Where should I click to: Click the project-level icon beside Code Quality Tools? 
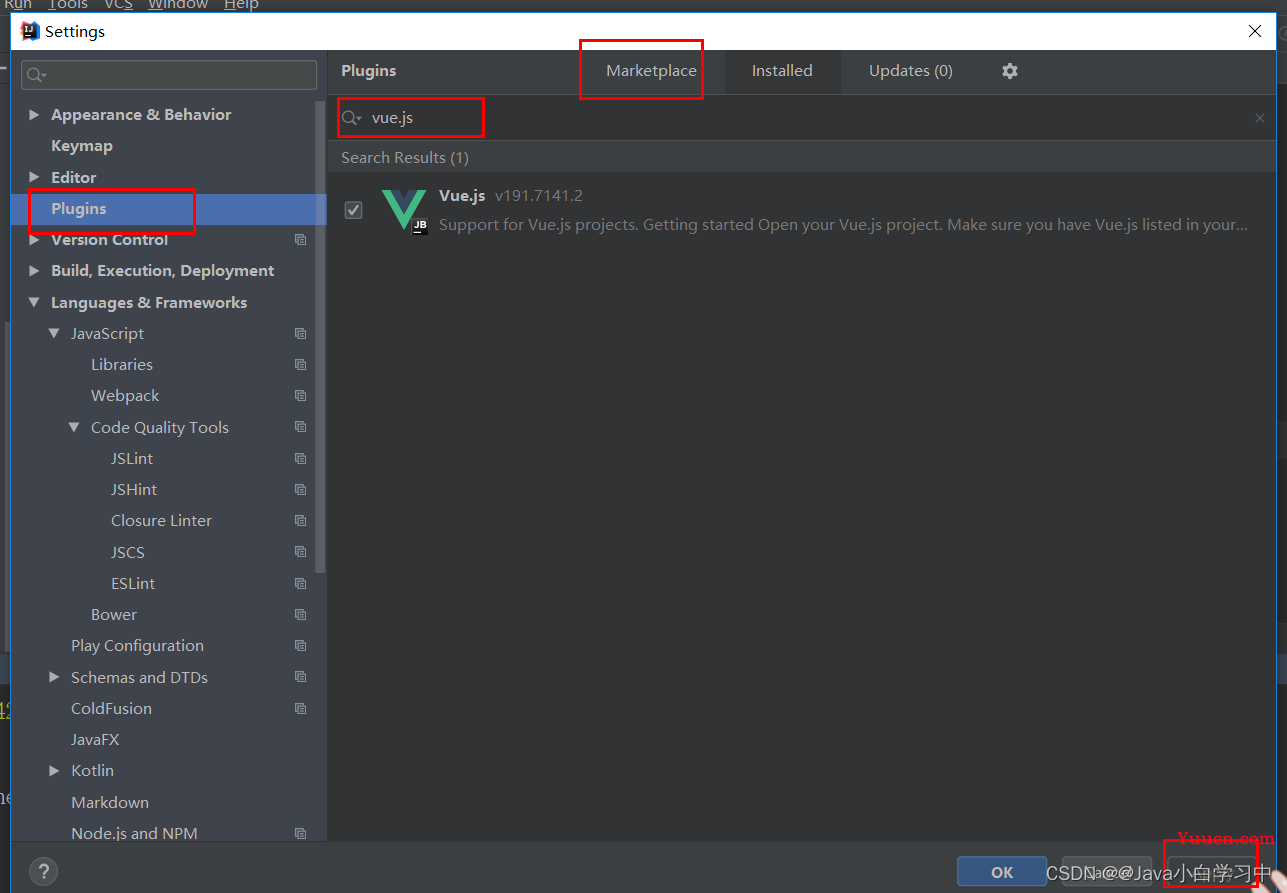[x=300, y=427]
